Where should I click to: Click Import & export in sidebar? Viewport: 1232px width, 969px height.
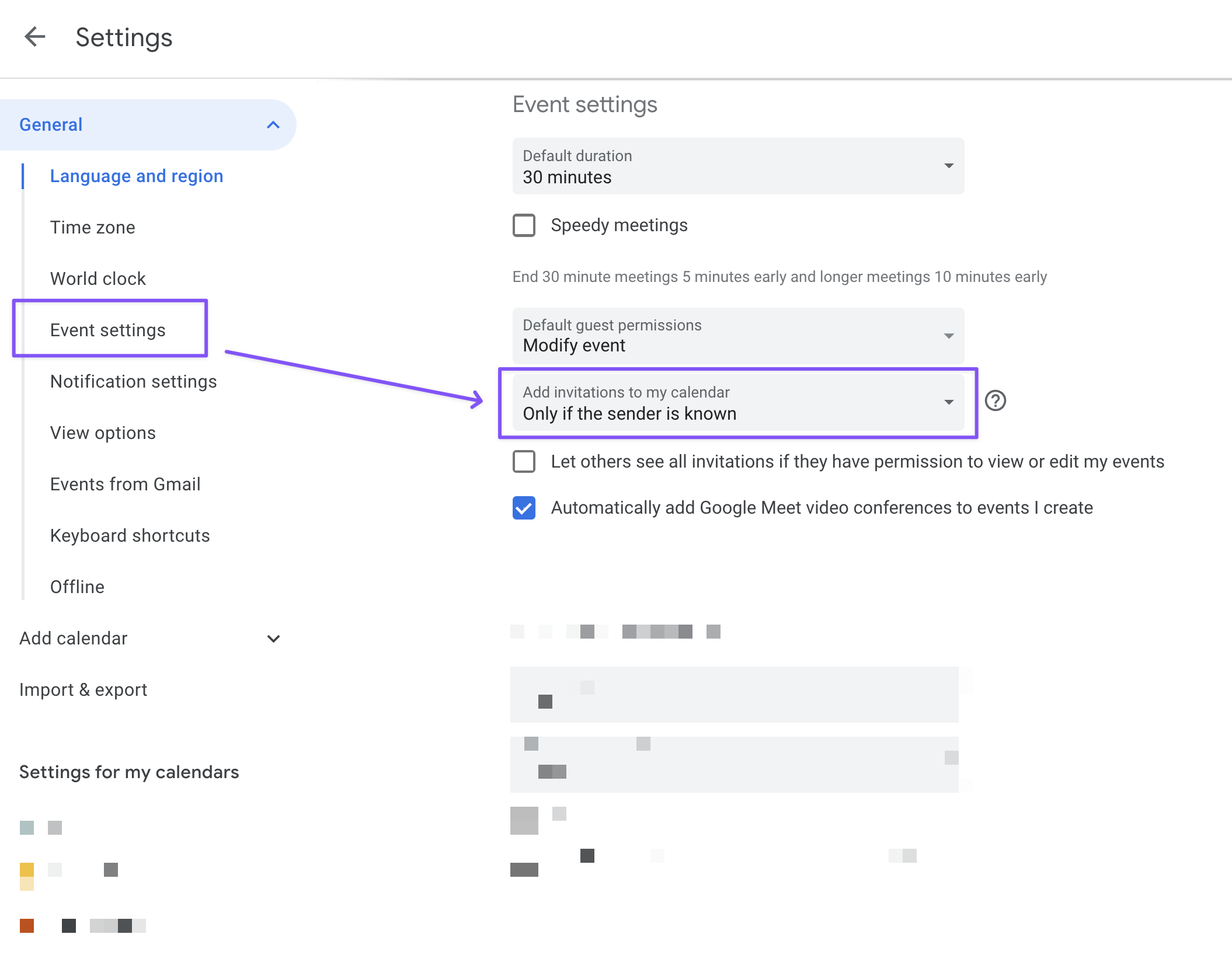coord(83,690)
